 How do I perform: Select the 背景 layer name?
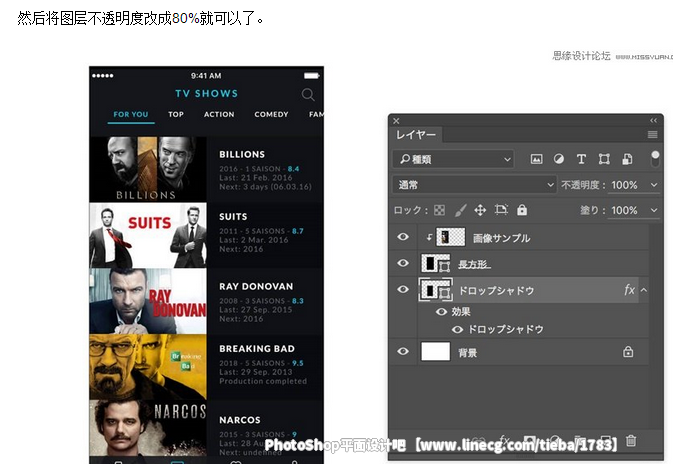click(x=467, y=353)
